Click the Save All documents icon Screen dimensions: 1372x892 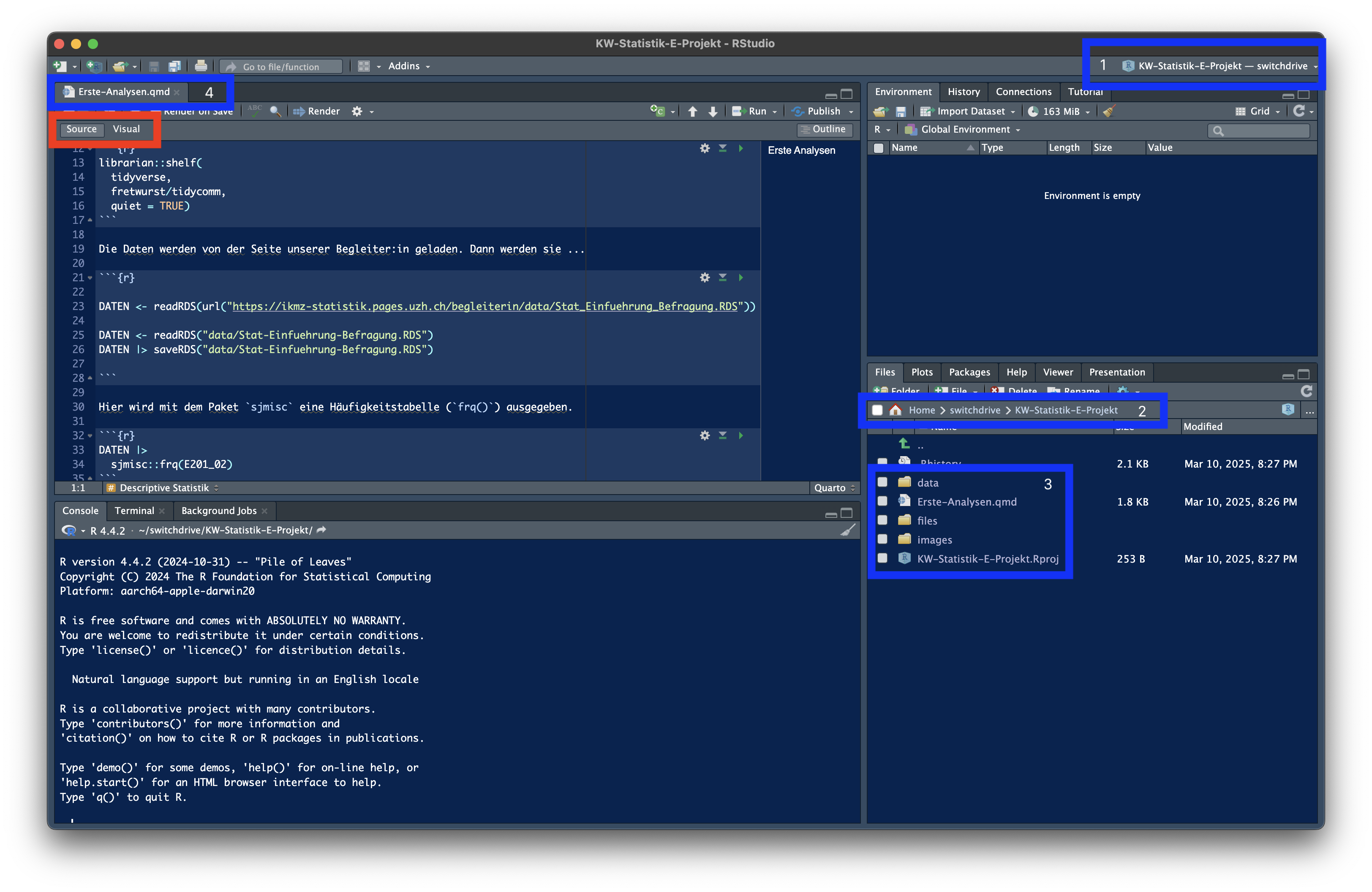coord(175,66)
